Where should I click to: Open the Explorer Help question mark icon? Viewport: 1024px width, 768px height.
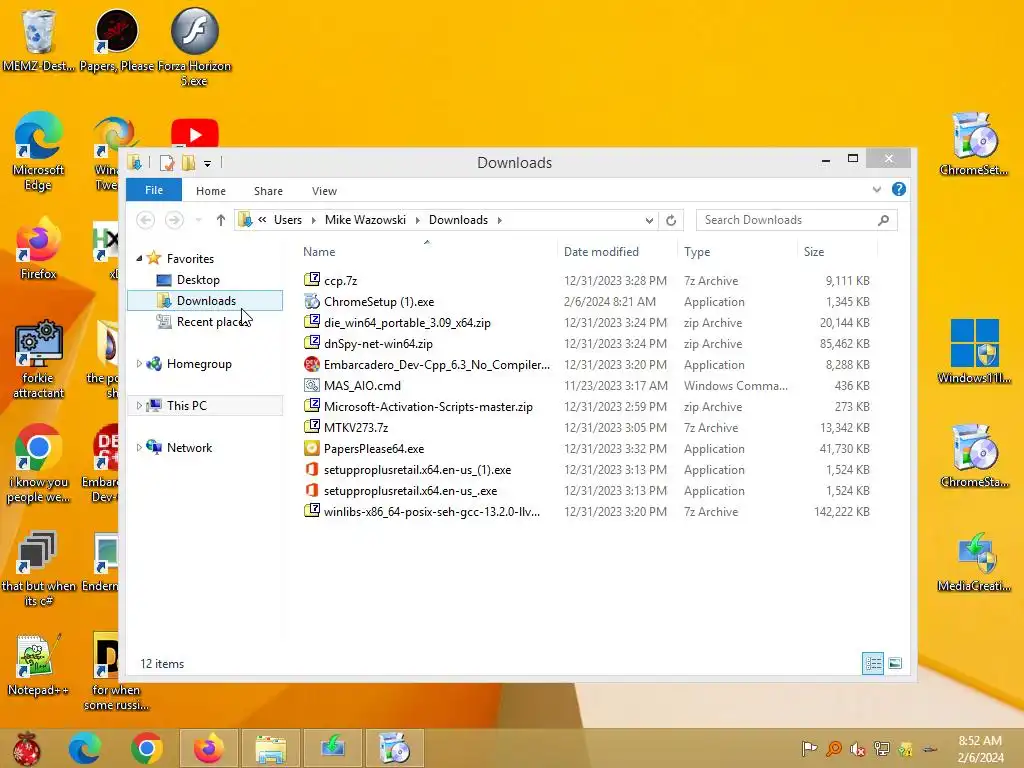point(899,189)
